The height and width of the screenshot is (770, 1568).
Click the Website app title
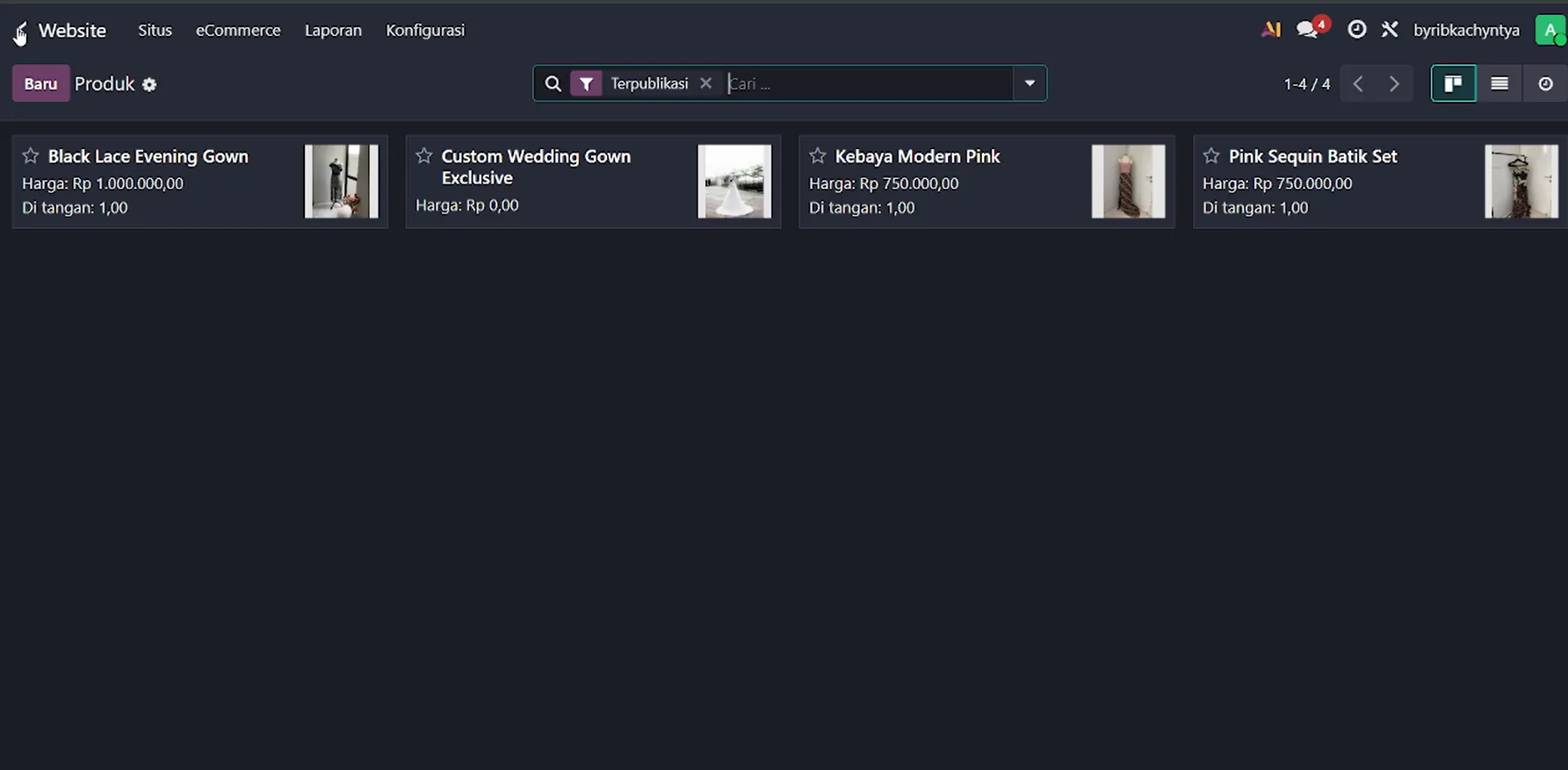72,30
